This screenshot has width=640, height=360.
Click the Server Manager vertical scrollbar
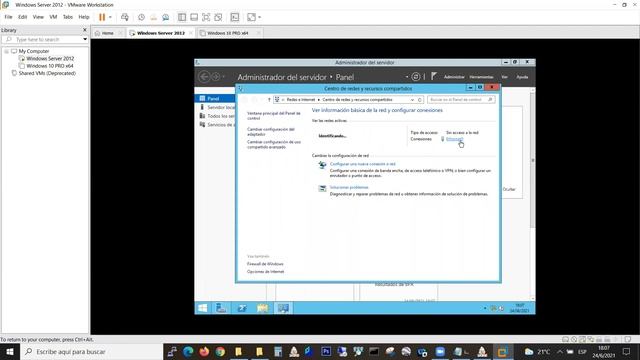pos(532,161)
